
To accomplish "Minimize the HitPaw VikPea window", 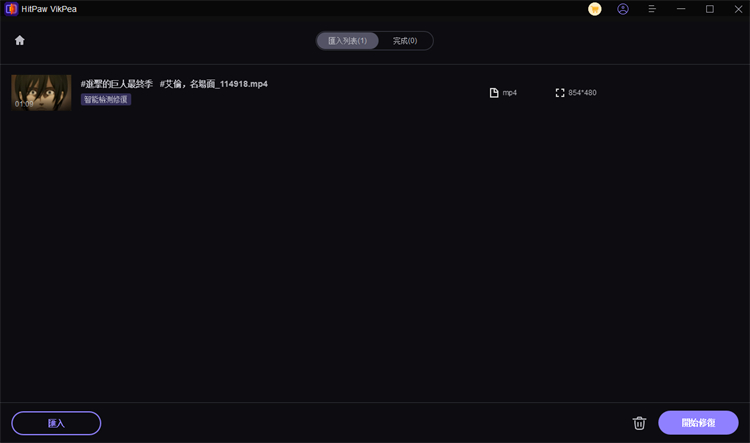I will click(681, 9).
